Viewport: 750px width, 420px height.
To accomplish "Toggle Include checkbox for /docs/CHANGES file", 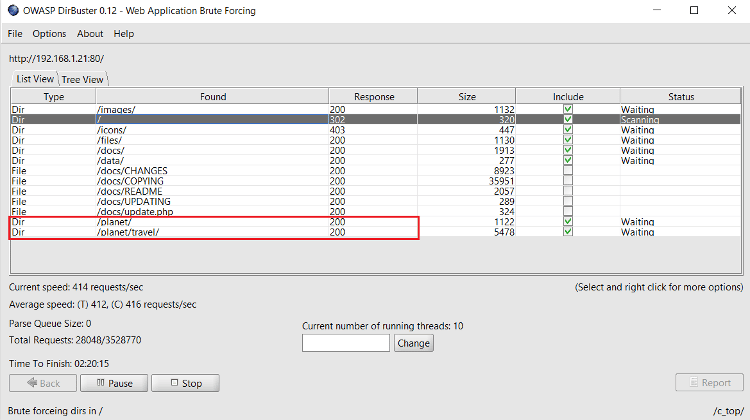I will tap(568, 171).
